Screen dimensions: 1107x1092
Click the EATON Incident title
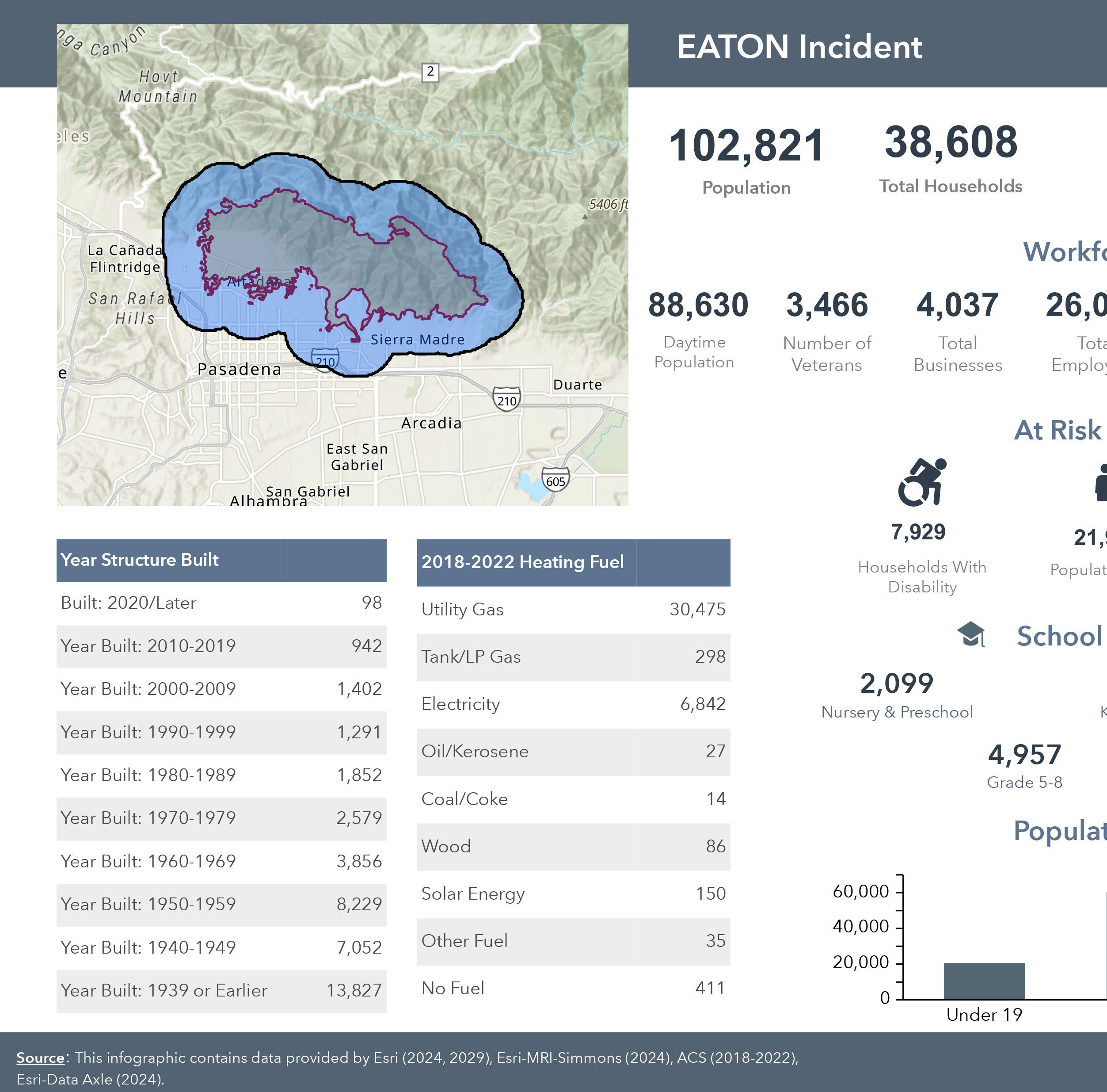point(799,46)
